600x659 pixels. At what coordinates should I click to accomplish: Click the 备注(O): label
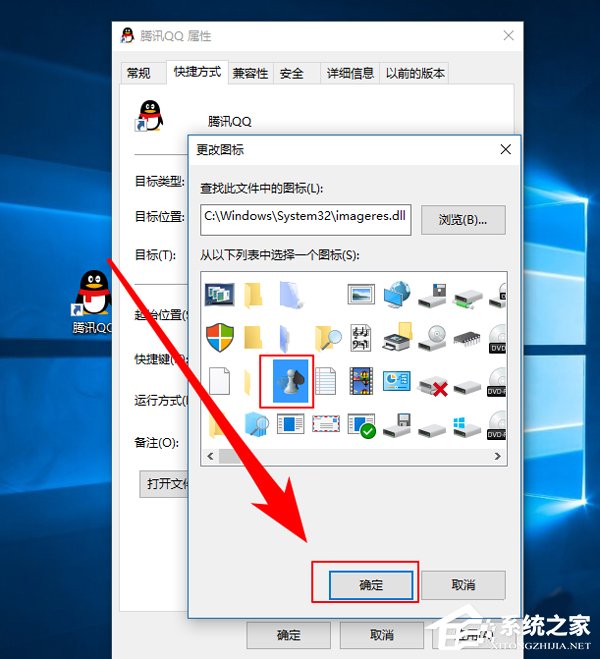(156, 443)
